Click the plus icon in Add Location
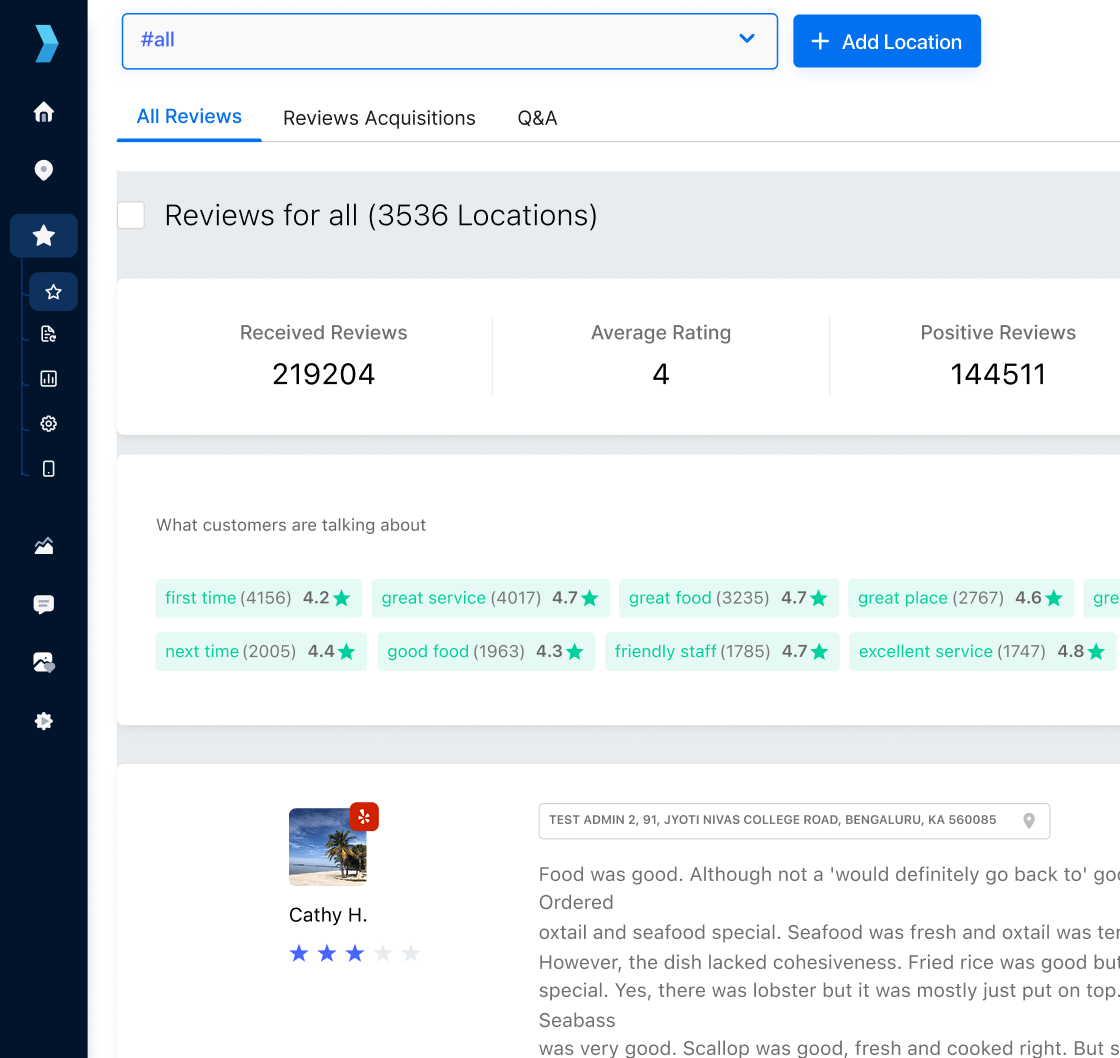 (820, 41)
